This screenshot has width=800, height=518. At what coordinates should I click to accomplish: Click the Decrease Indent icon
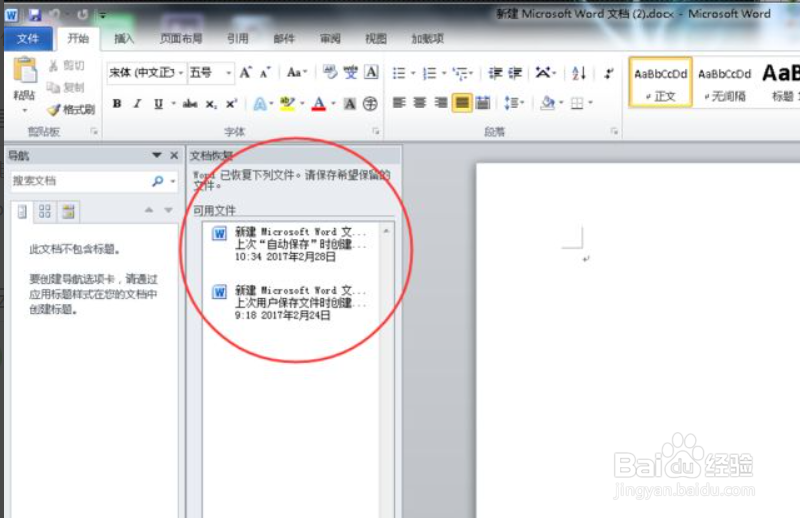point(495,73)
